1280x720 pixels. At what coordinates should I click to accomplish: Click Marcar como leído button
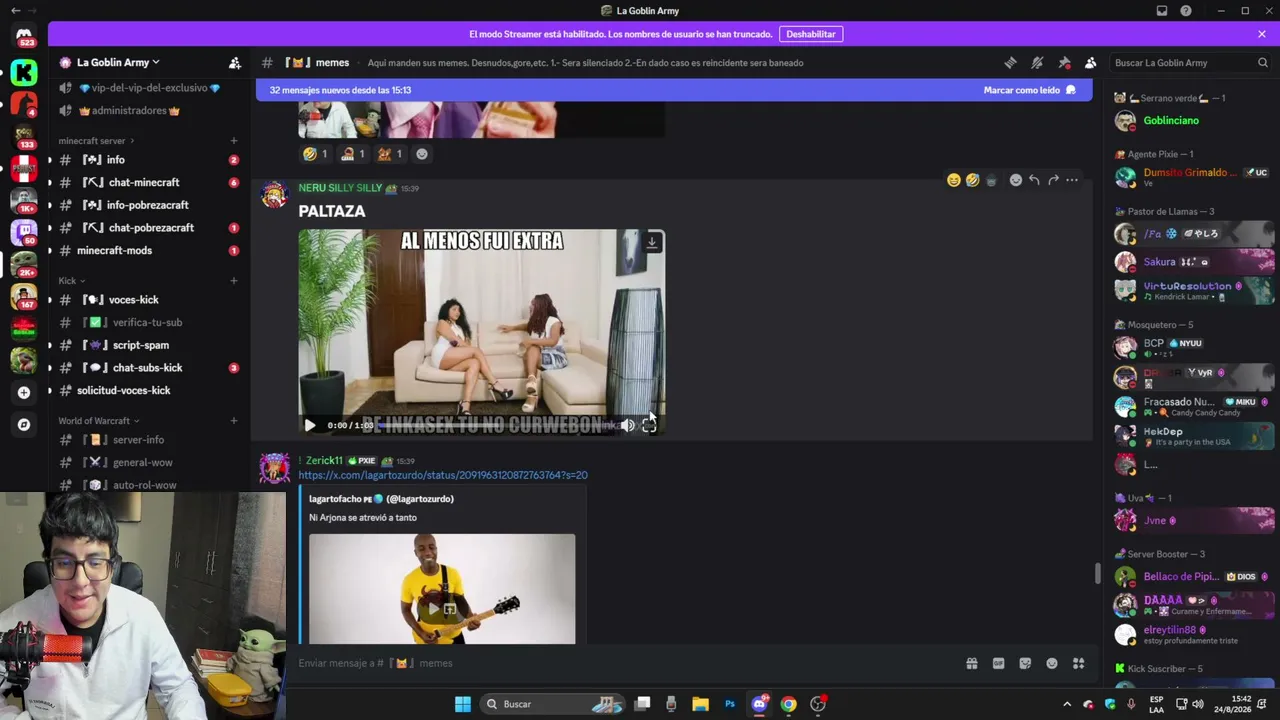[1030, 90]
